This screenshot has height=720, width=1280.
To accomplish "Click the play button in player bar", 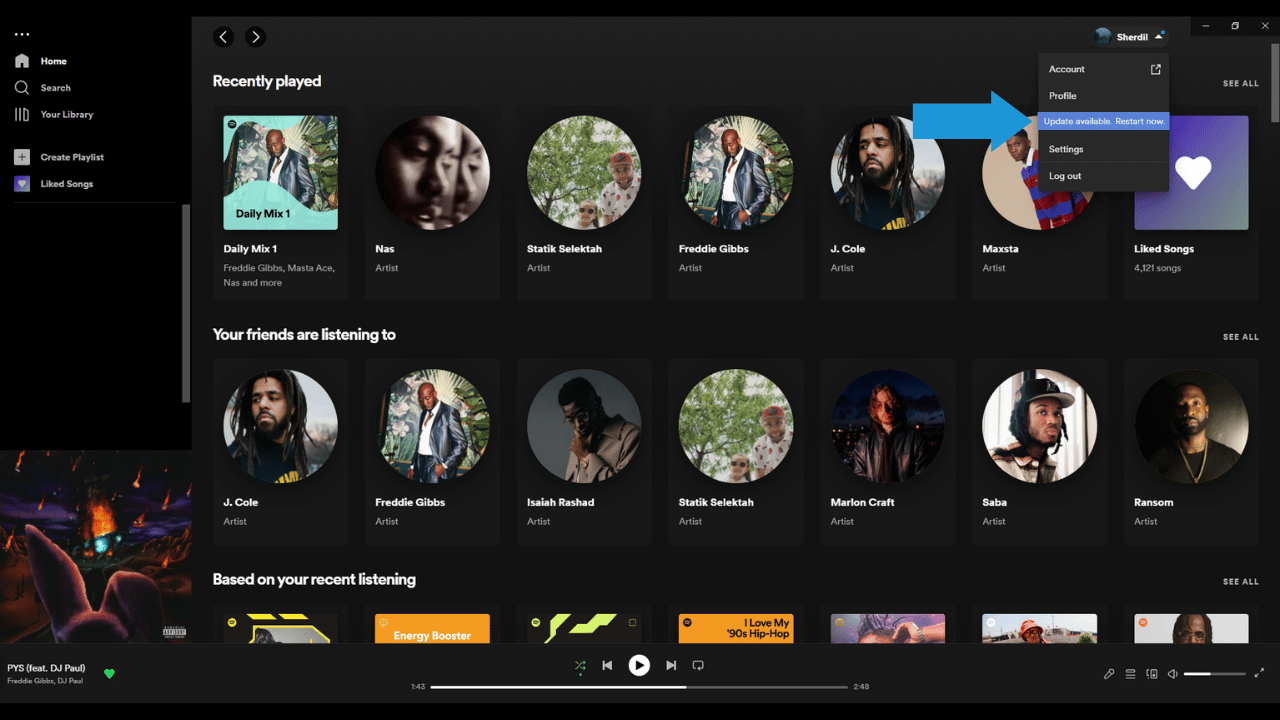I will pos(639,665).
